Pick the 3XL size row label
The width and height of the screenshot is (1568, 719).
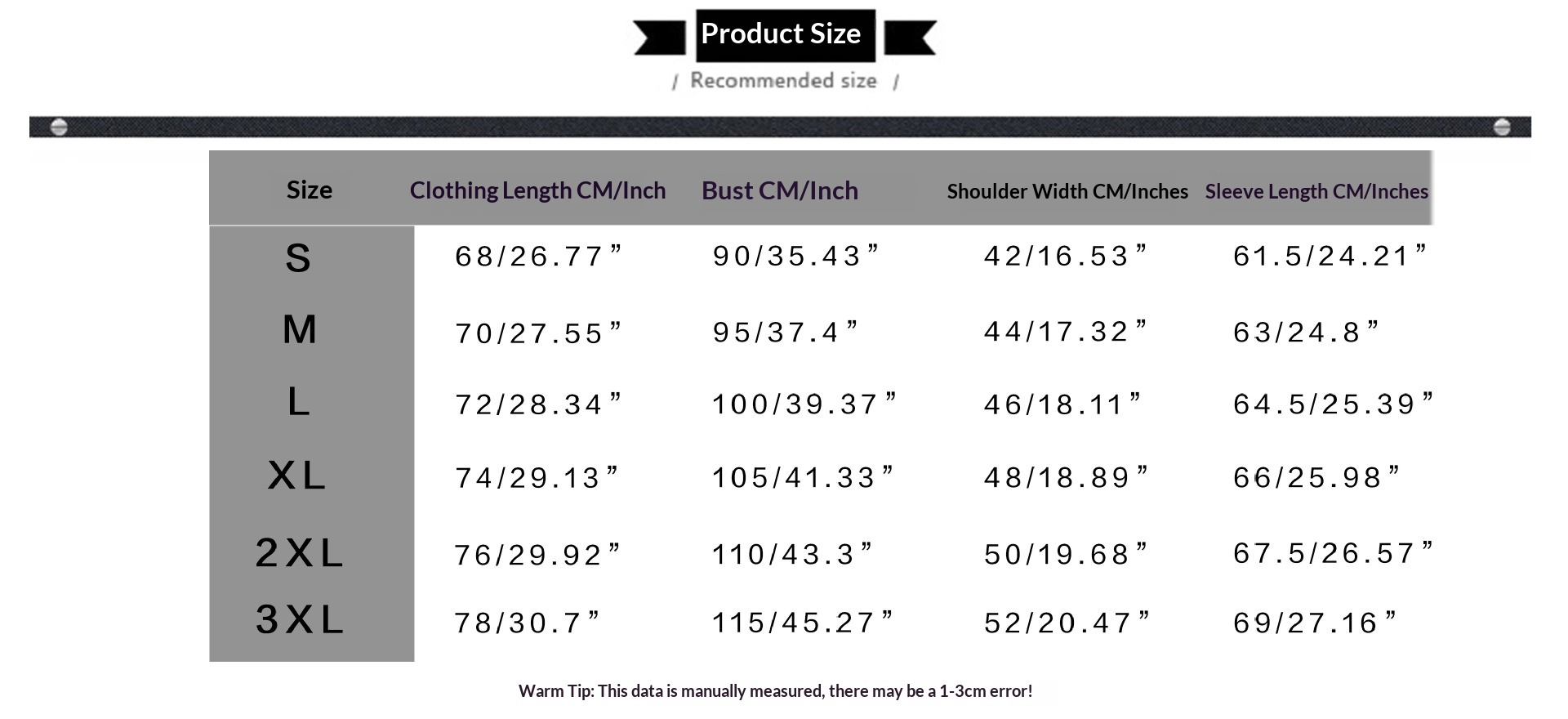pyautogui.click(x=299, y=619)
